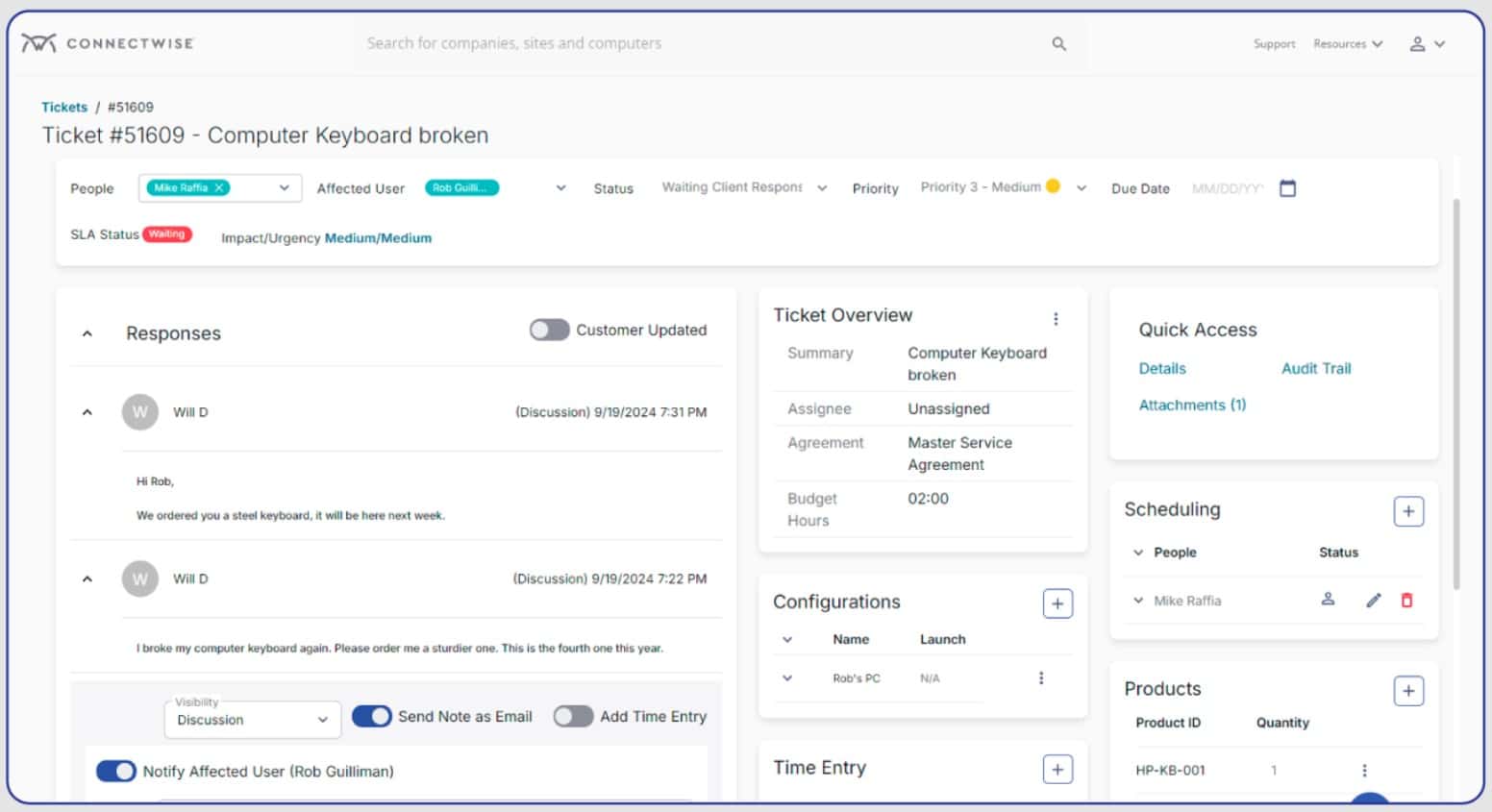
Task: Open HP-KB-001 product options menu
Action: [x=1364, y=771]
